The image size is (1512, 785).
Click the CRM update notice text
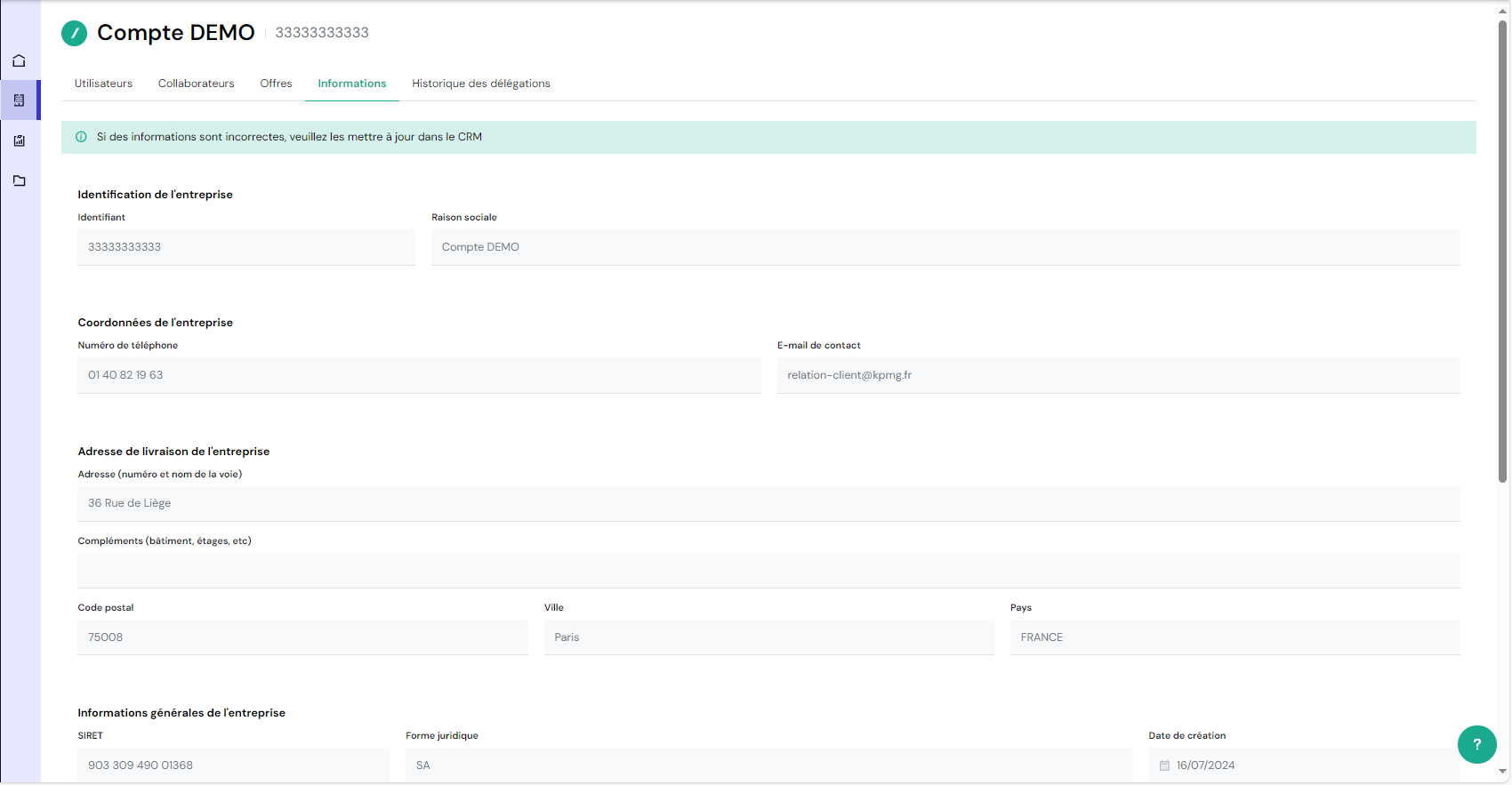tap(289, 137)
